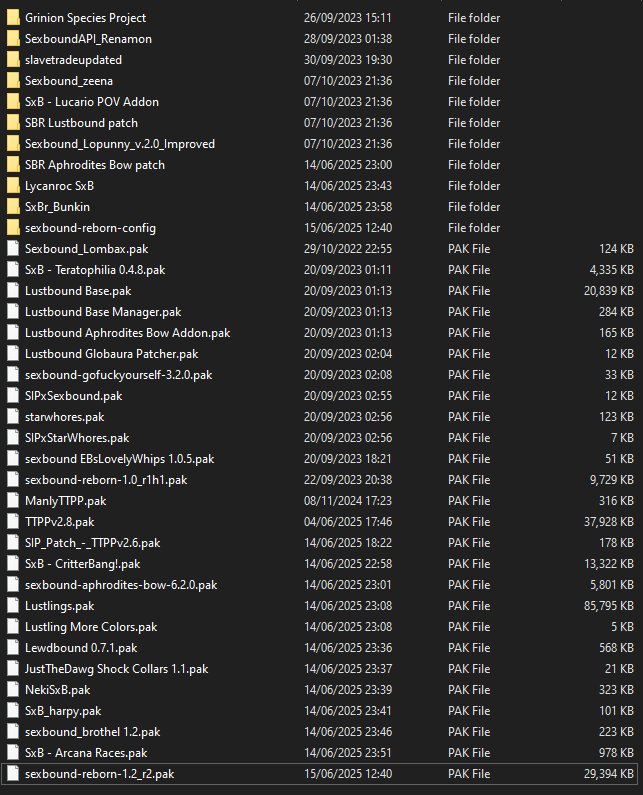The width and height of the screenshot is (643, 795).
Task: Select the SexboundAPI_Renamon folder name
Action: (88, 39)
